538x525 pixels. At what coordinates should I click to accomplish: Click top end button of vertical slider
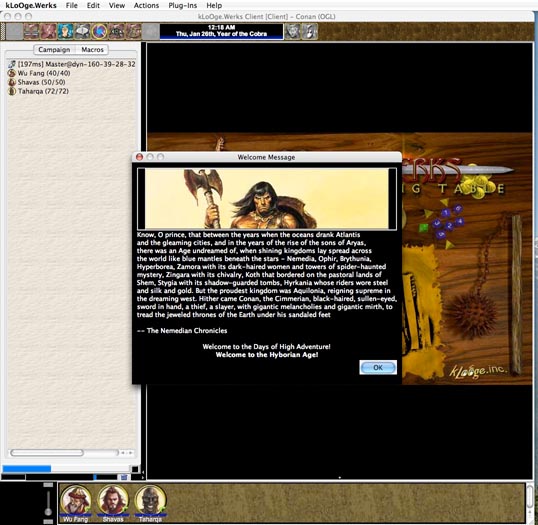48,485
